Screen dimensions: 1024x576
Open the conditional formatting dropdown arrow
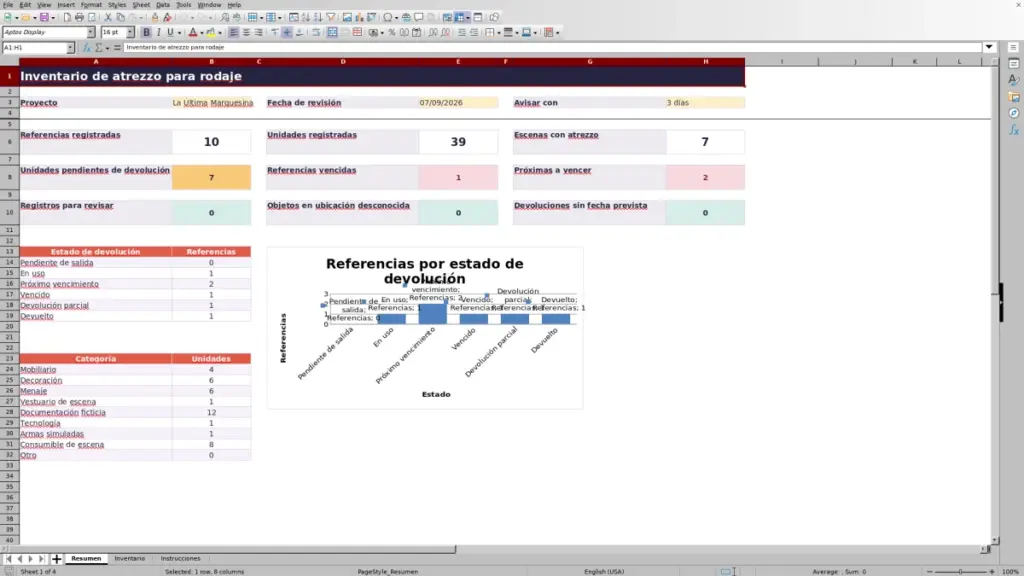click(x=558, y=33)
